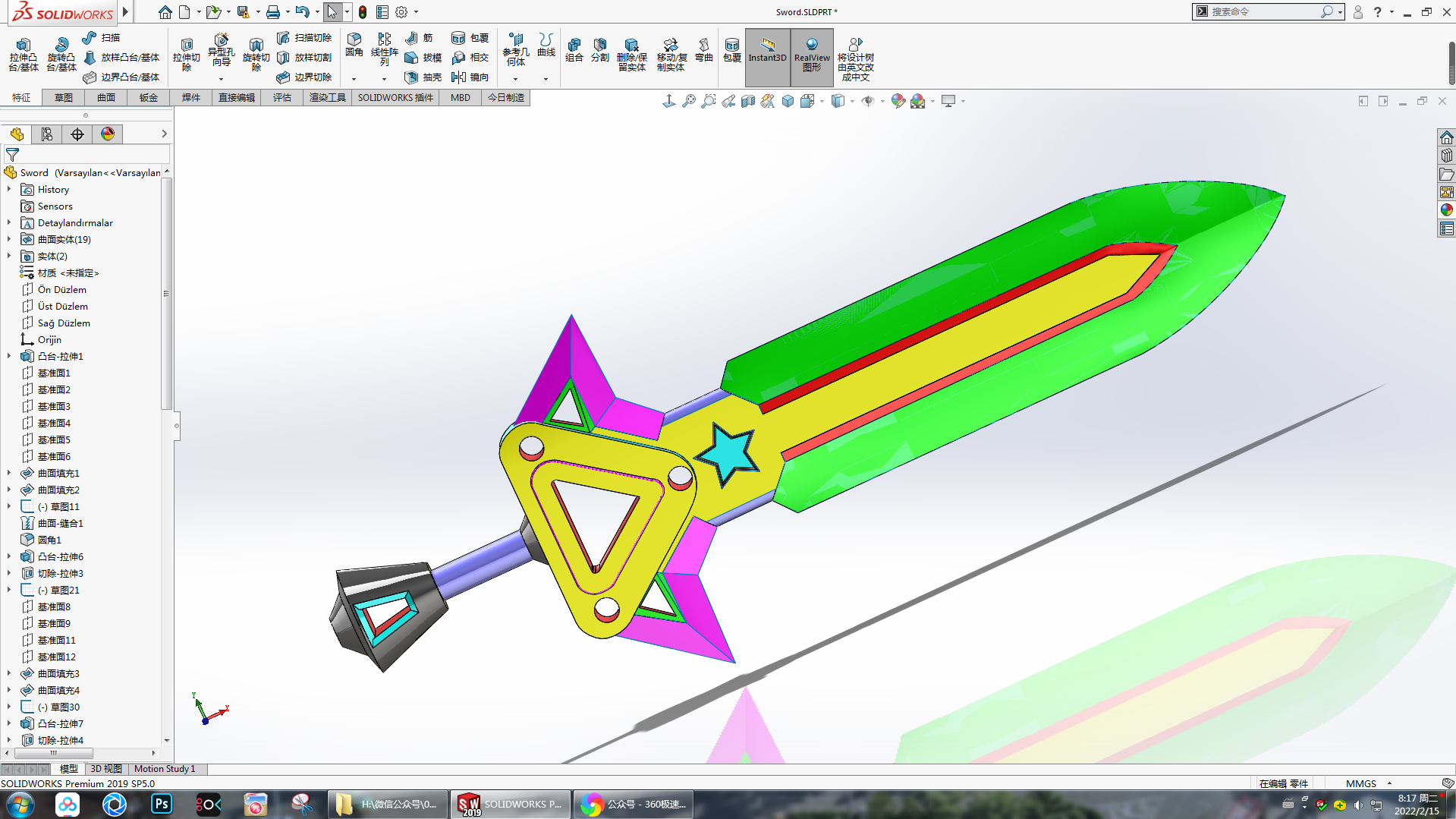Open the Motion Study 1 bottom tab
The image size is (1456, 819).
[165, 769]
